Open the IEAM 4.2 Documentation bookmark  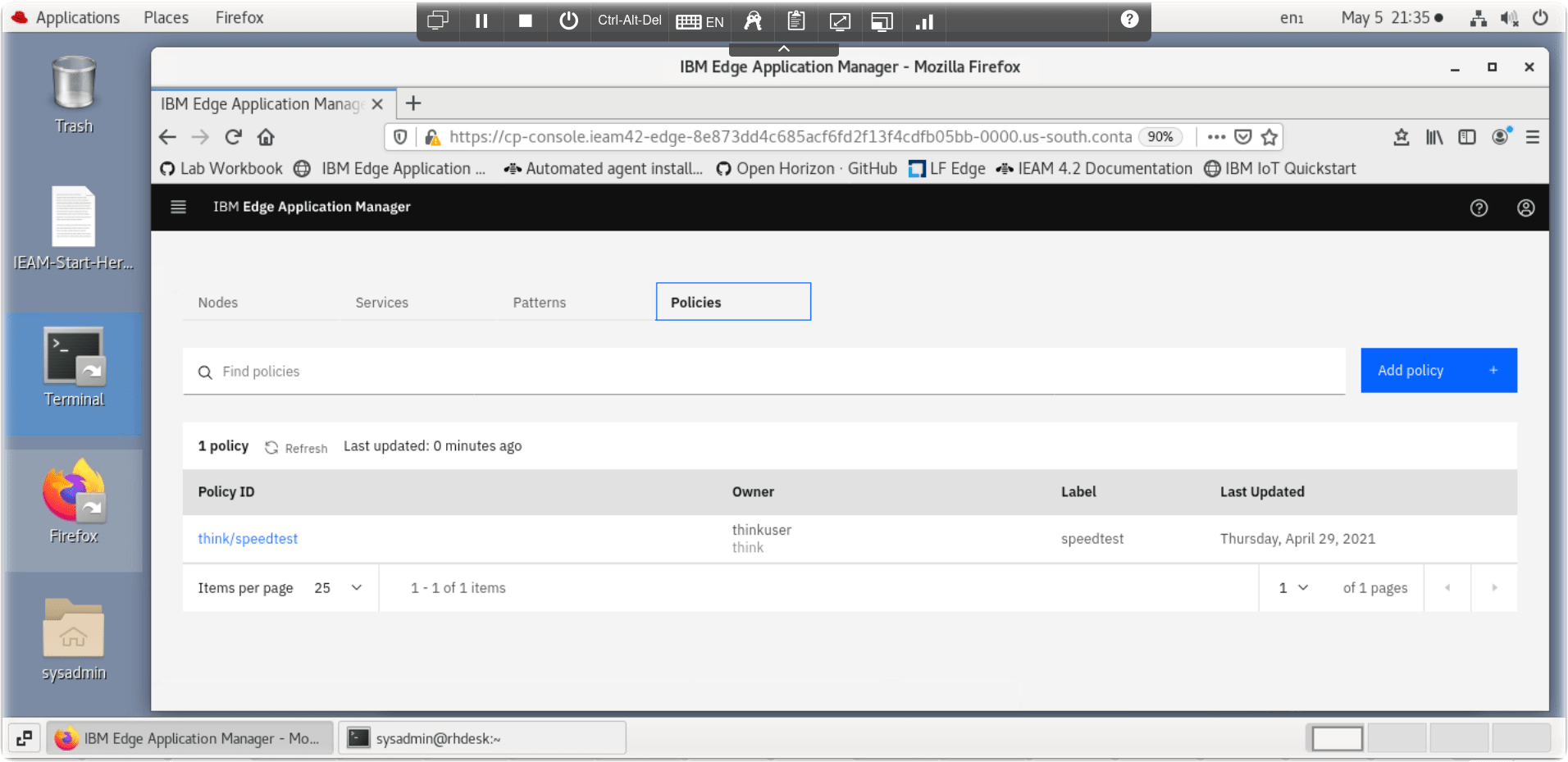(x=1094, y=169)
